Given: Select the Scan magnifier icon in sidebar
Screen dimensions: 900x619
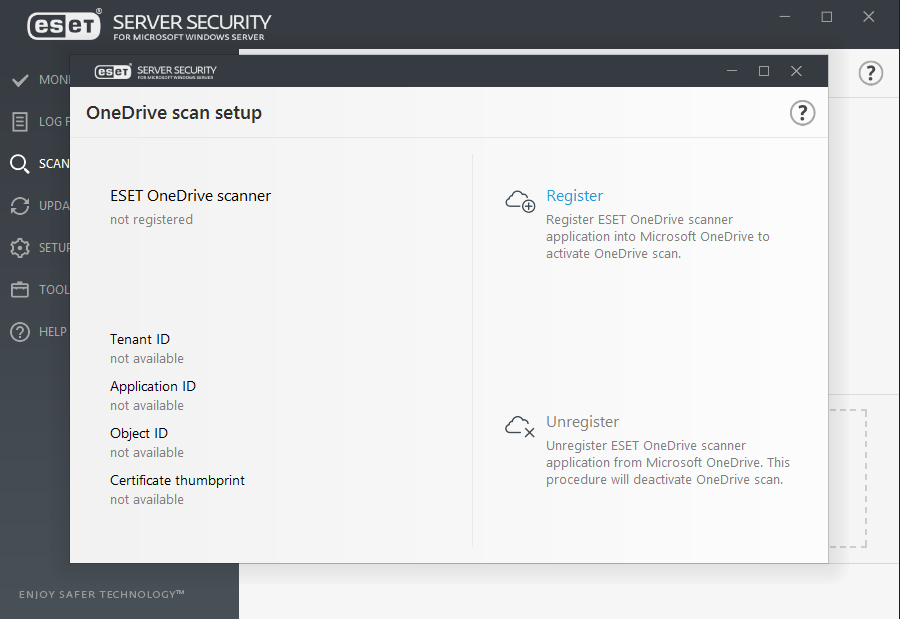Looking at the screenshot, I should [x=19, y=164].
